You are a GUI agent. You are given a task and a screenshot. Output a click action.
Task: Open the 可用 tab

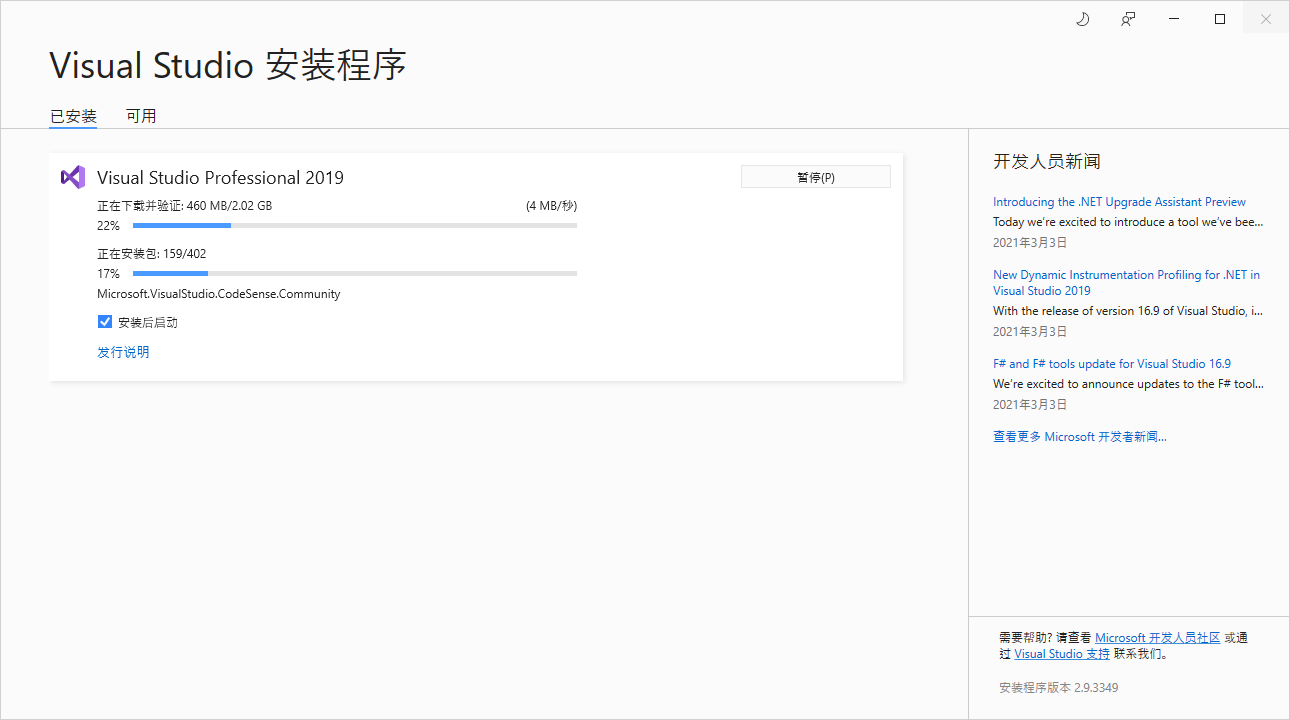141,116
